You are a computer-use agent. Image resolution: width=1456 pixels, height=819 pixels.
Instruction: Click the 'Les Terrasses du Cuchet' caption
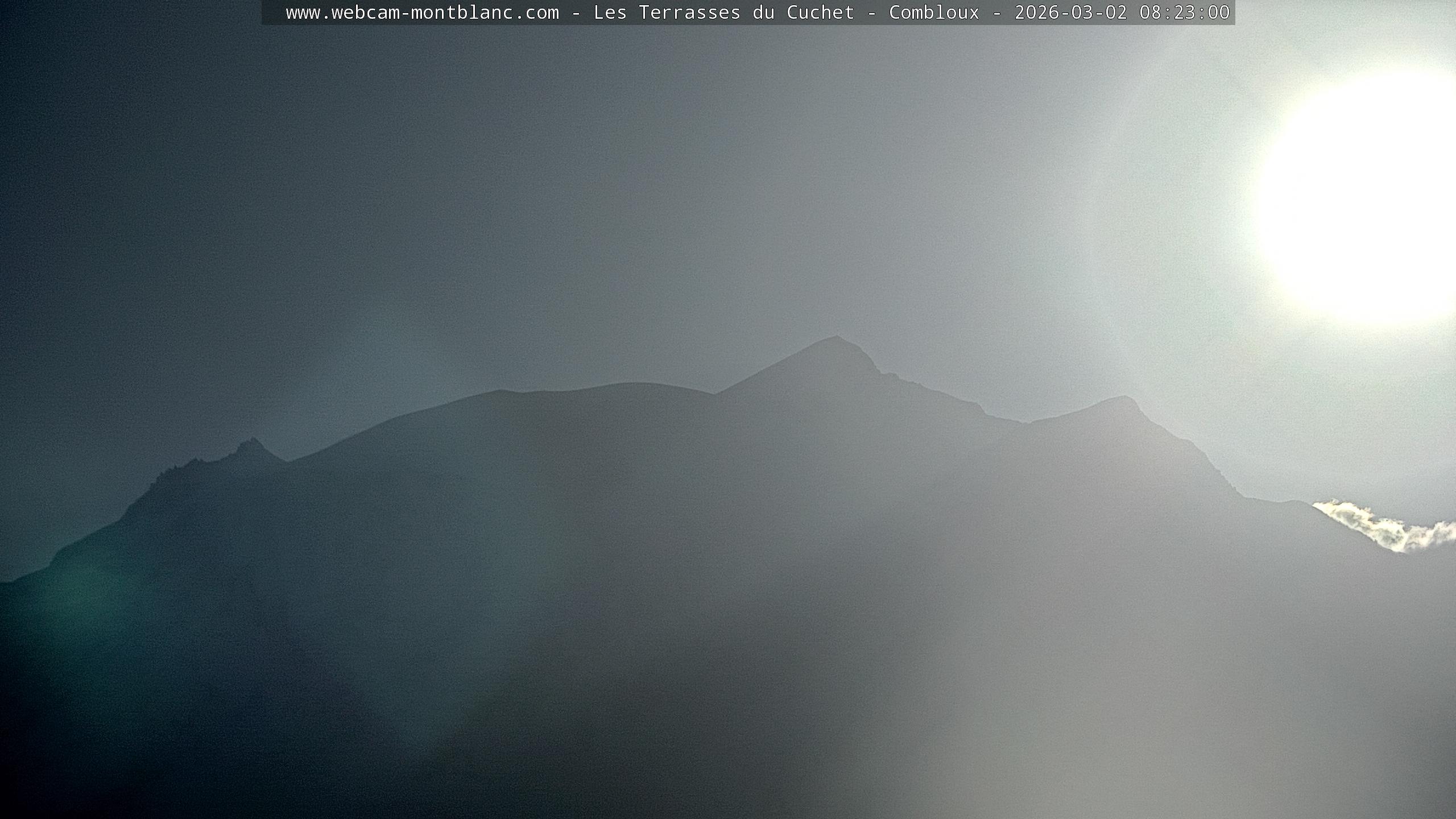click(723, 13)
